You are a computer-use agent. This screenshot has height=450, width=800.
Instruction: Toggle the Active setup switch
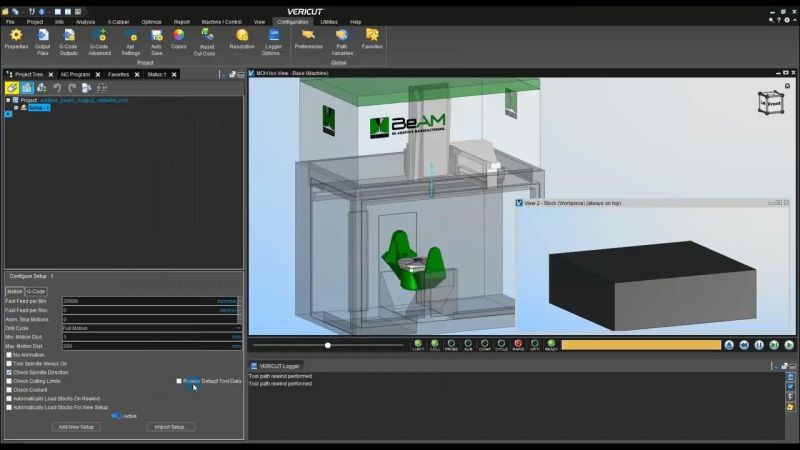coord(116,415)
